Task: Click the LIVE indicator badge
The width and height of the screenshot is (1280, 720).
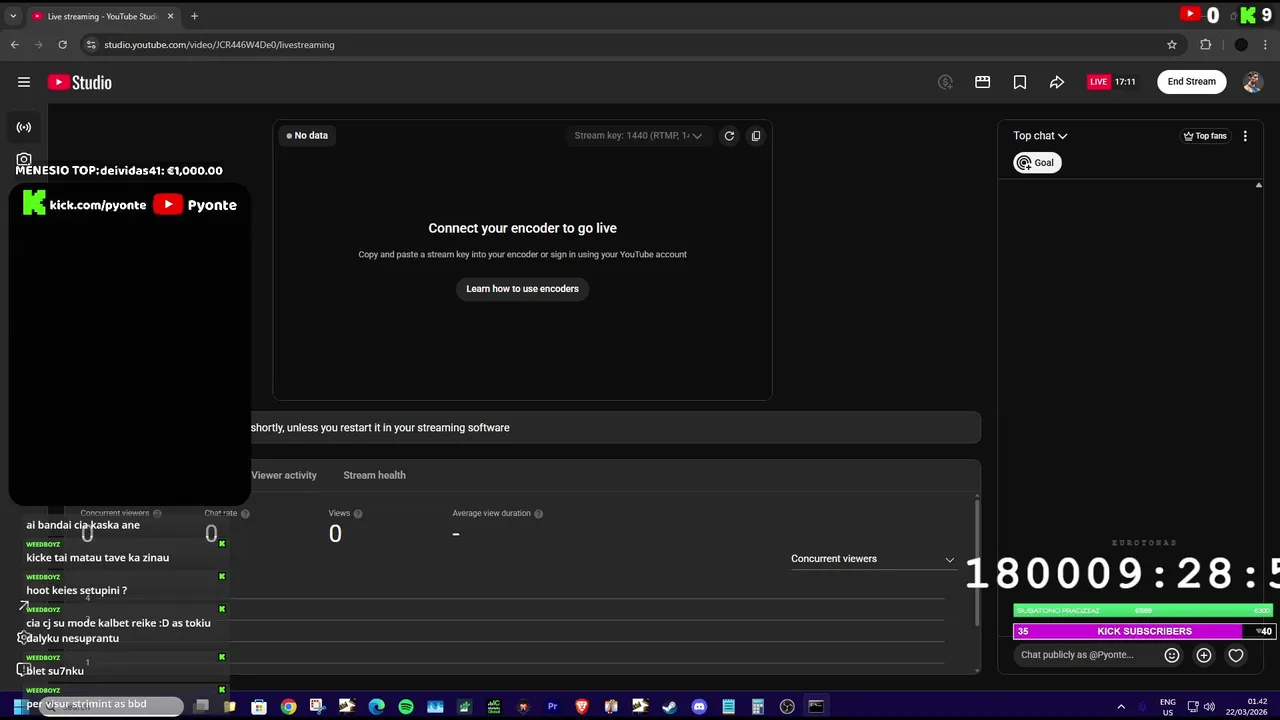Action: pyautogui.click(x=1099, y=82)
